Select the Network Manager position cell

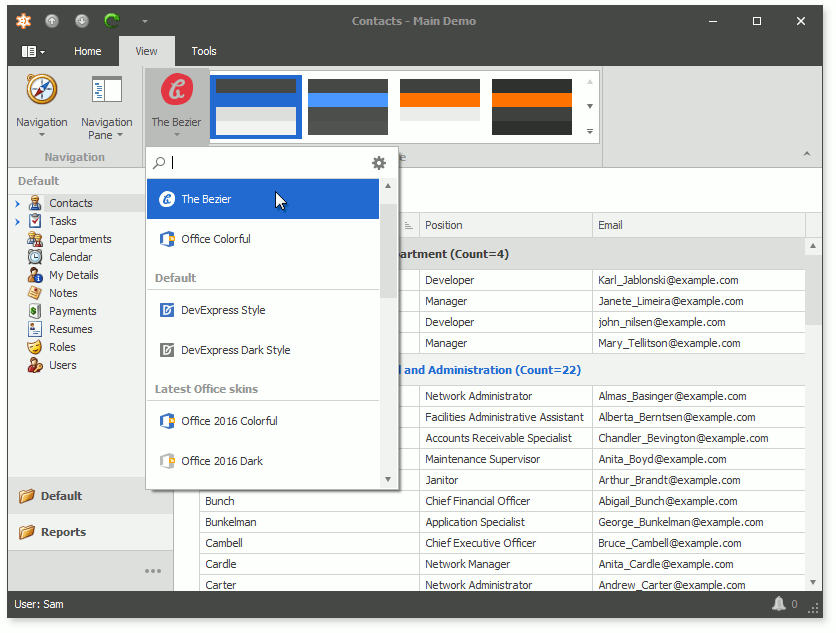pyautogui.click(x=505, y=564)
